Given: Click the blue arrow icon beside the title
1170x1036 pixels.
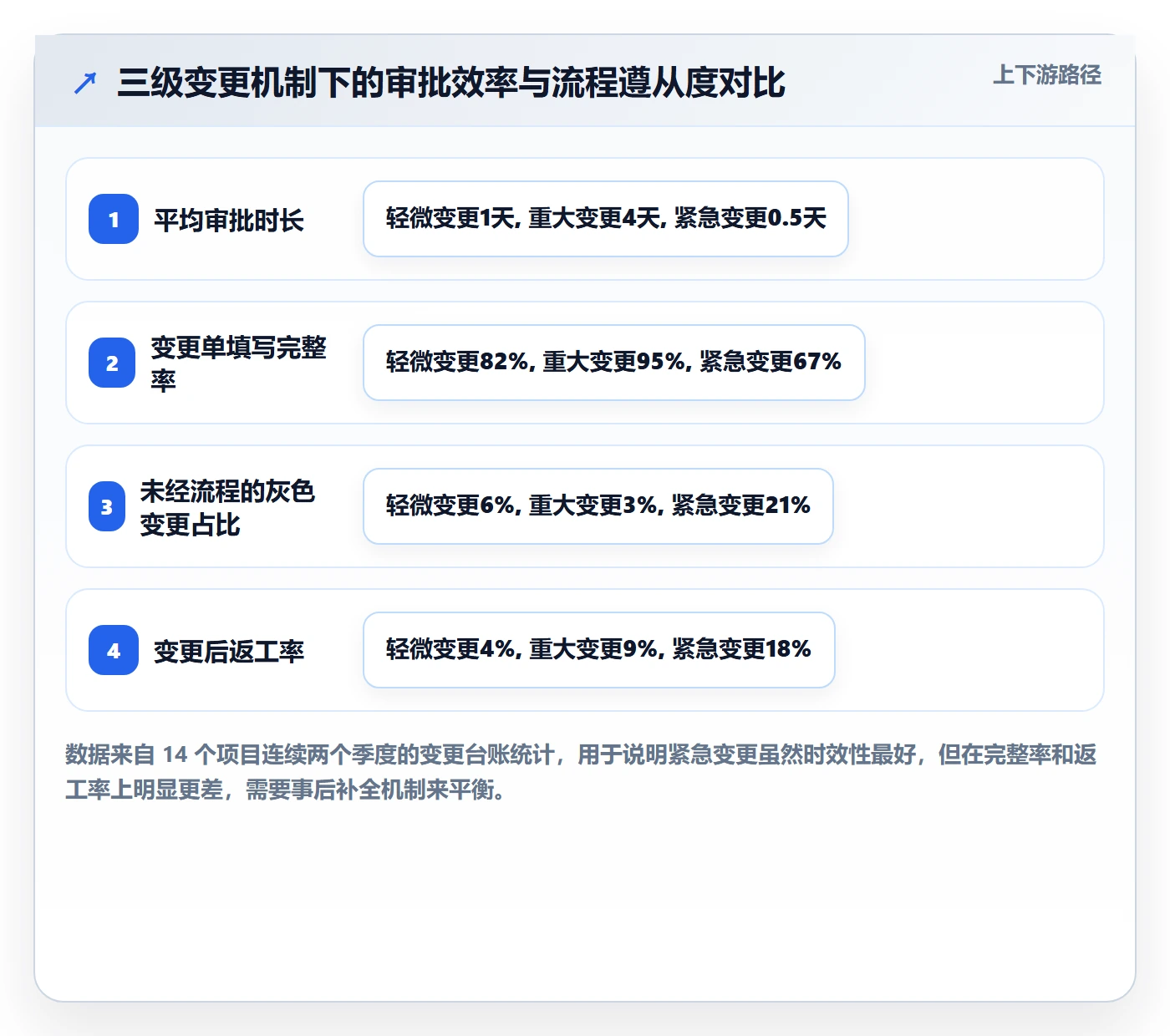Looking at the screenshot, I should 85,83.
